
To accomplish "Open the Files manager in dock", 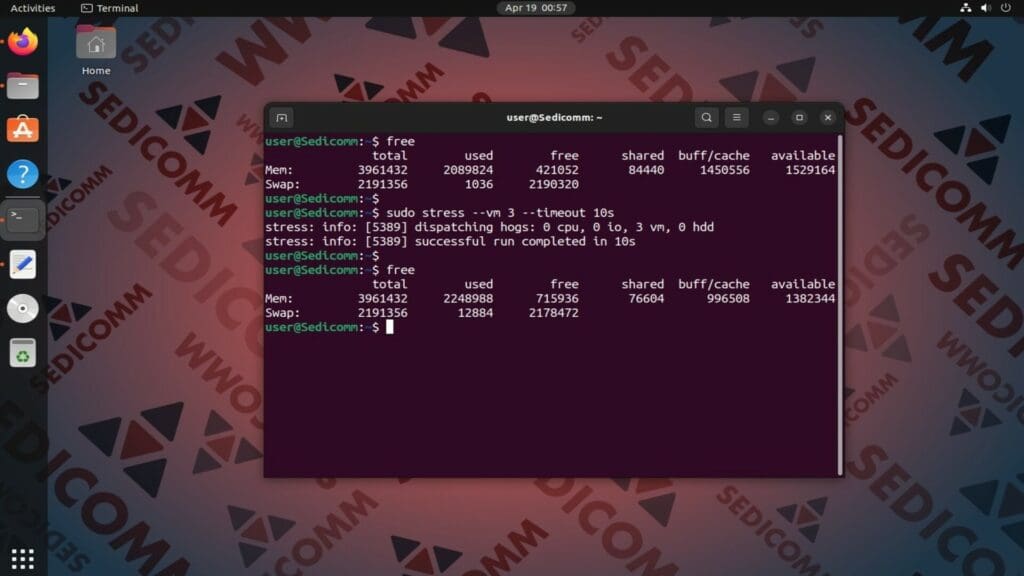I will pyautogui.click(x=23, y=86).
